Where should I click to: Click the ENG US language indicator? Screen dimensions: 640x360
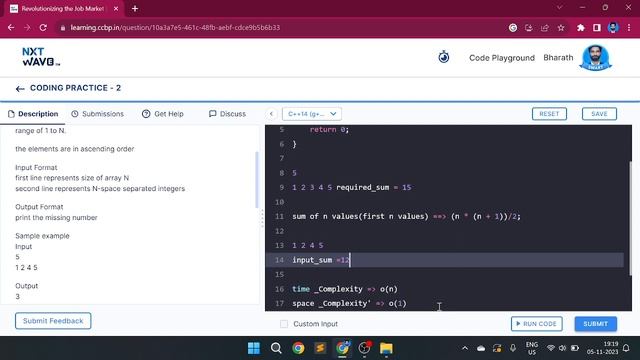pyautogui.click(x=531, y=348)
